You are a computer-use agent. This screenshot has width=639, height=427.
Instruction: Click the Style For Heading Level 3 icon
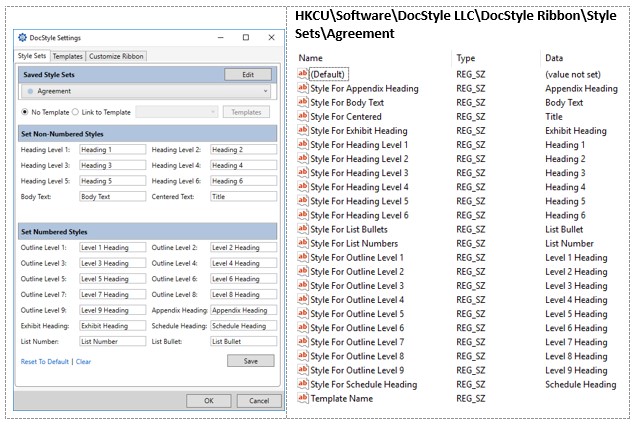(x=302, y=172)
